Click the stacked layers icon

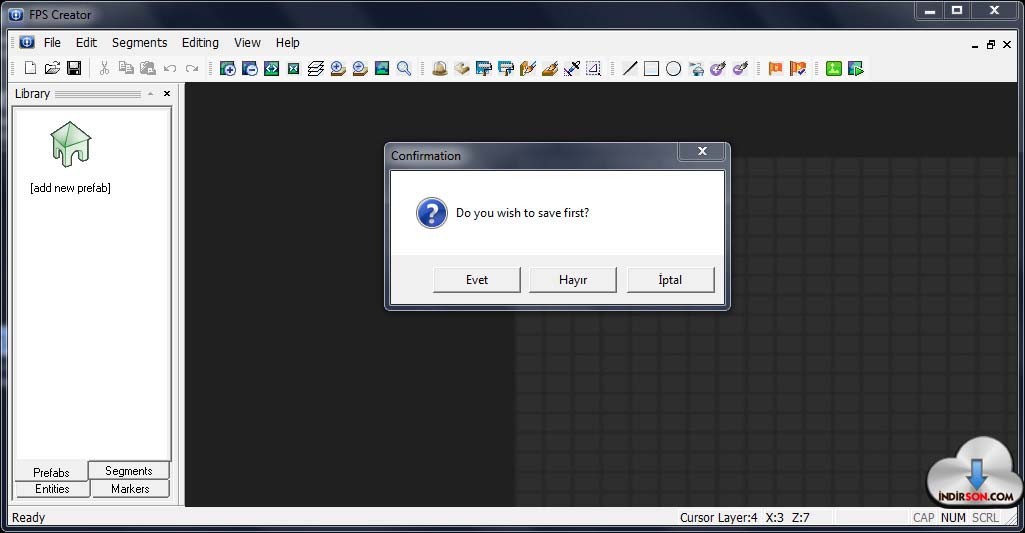(316, 68)
